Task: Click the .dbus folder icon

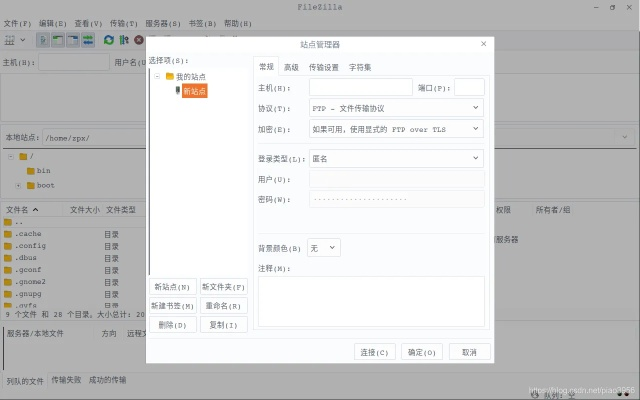Action: pyautogui.click(x=8, y=258)
